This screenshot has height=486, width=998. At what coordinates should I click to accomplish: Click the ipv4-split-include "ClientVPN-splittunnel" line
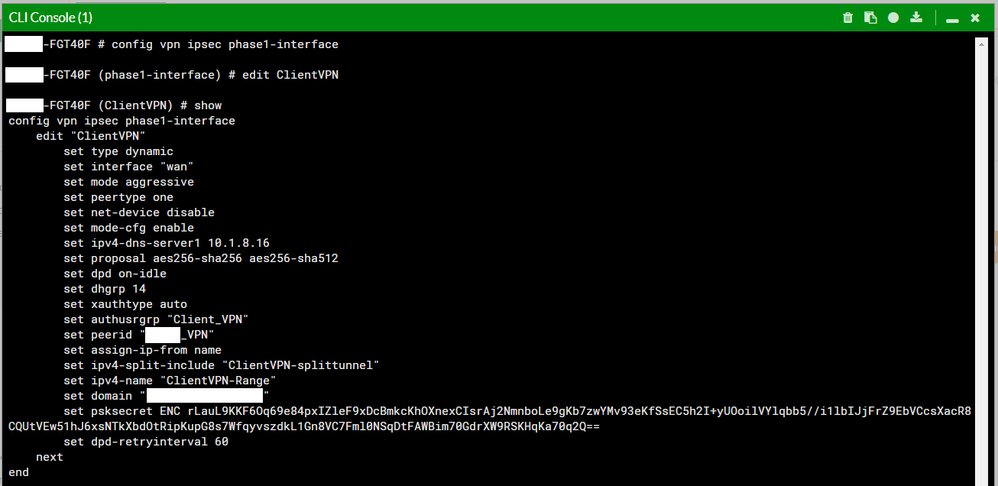[221, 365]
